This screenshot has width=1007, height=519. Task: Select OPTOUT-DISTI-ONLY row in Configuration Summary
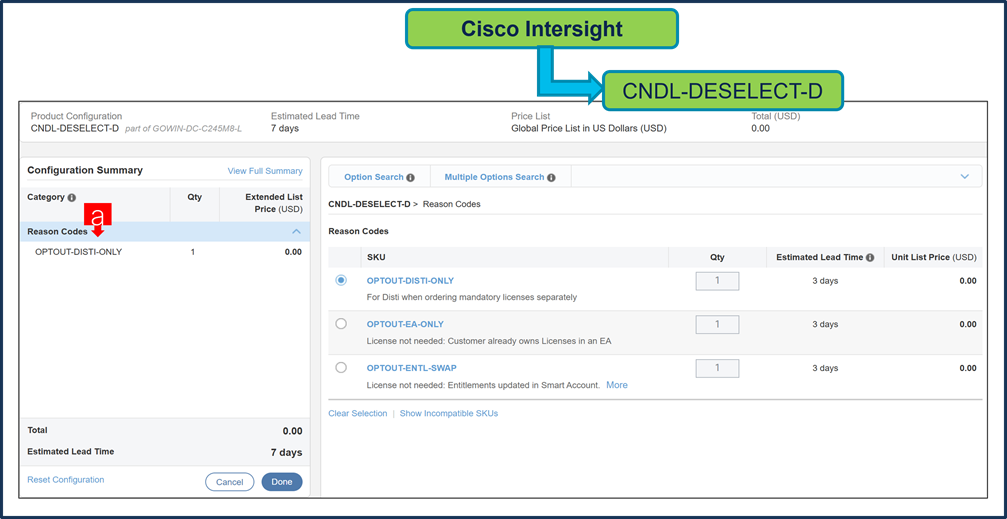point(166,252)
